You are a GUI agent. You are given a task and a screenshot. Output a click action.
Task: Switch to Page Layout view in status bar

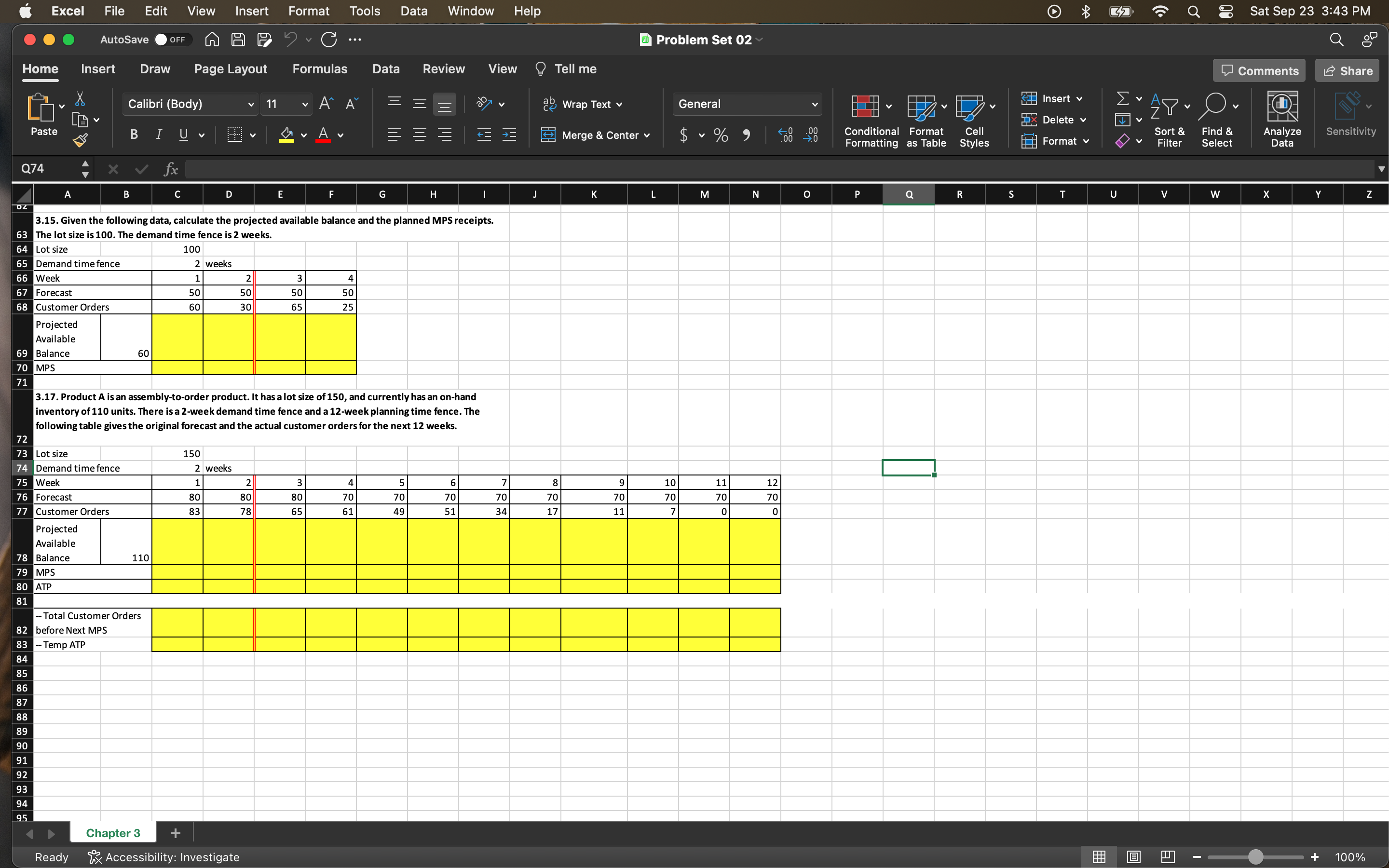point(1133,857)
